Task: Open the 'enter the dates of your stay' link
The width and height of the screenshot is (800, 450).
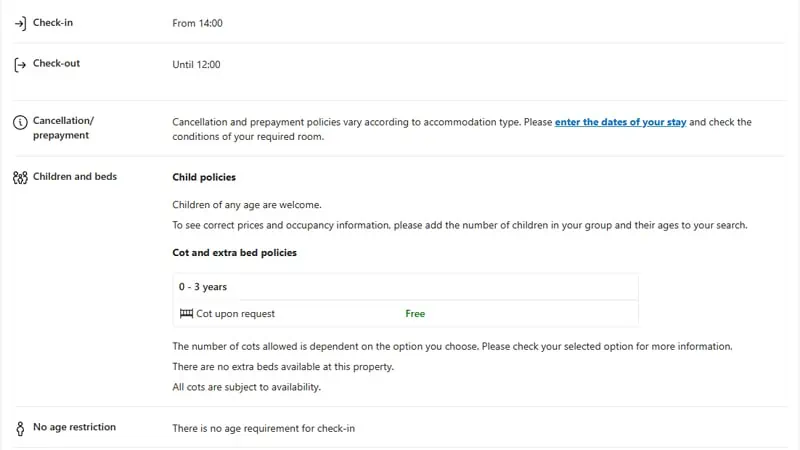Action: 620,122
